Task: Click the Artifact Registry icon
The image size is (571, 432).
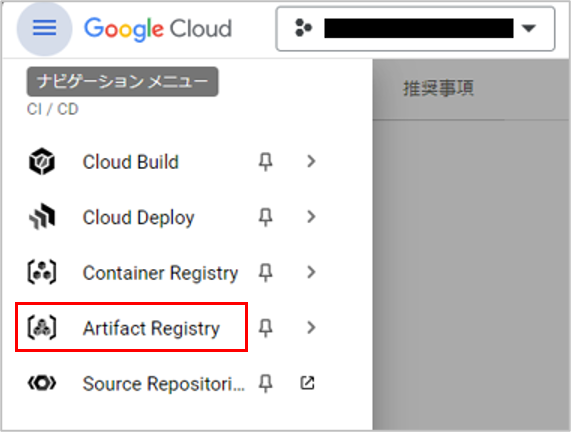Action: (x=42, y=327)
